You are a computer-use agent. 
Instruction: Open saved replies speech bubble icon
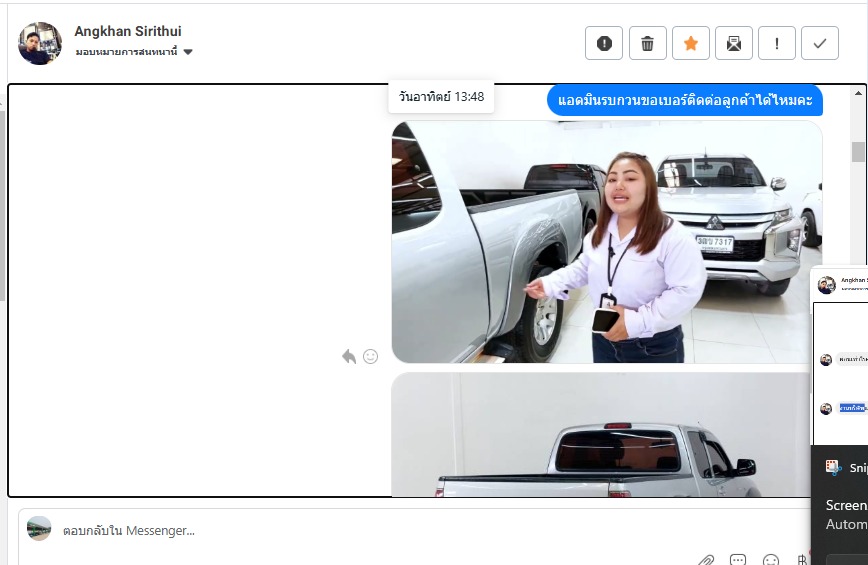coord(738,559)
